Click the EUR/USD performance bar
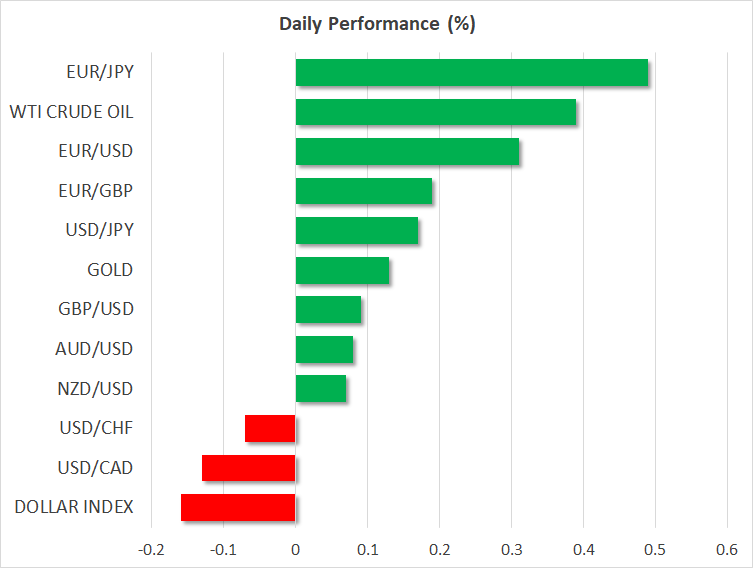753x568 pixels. pos(407,151)
